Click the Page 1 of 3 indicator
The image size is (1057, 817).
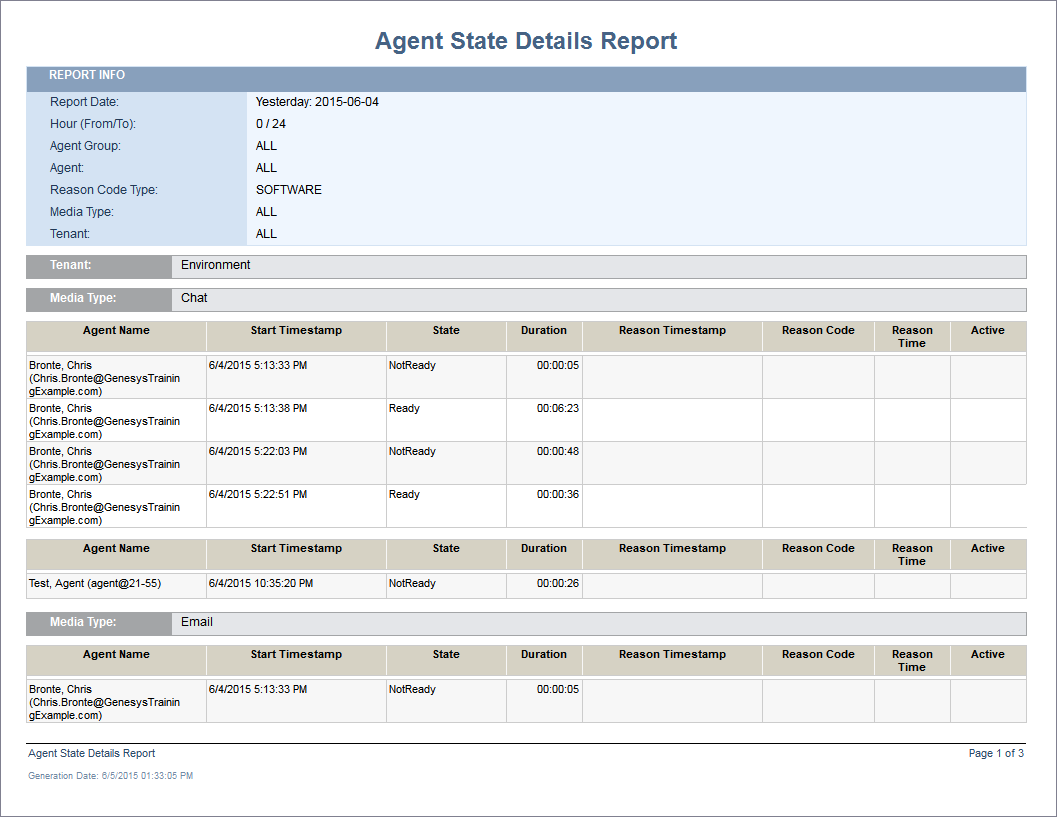point(995,753)
